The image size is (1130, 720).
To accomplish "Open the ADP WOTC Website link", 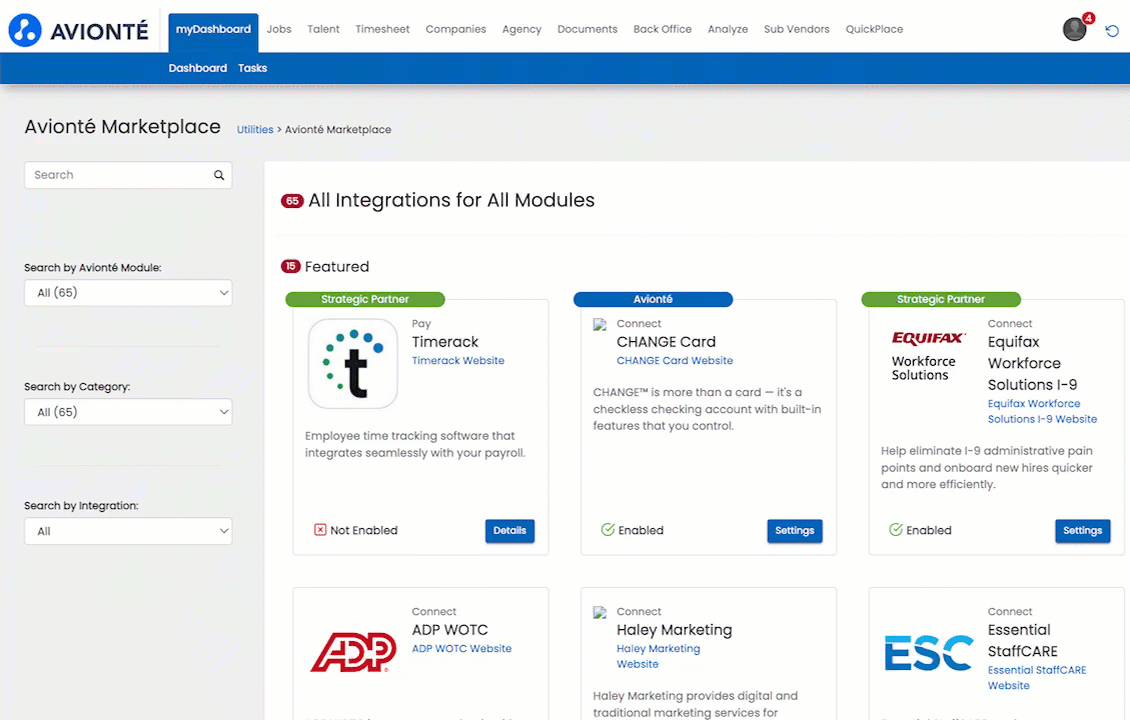I will (462, 649).
